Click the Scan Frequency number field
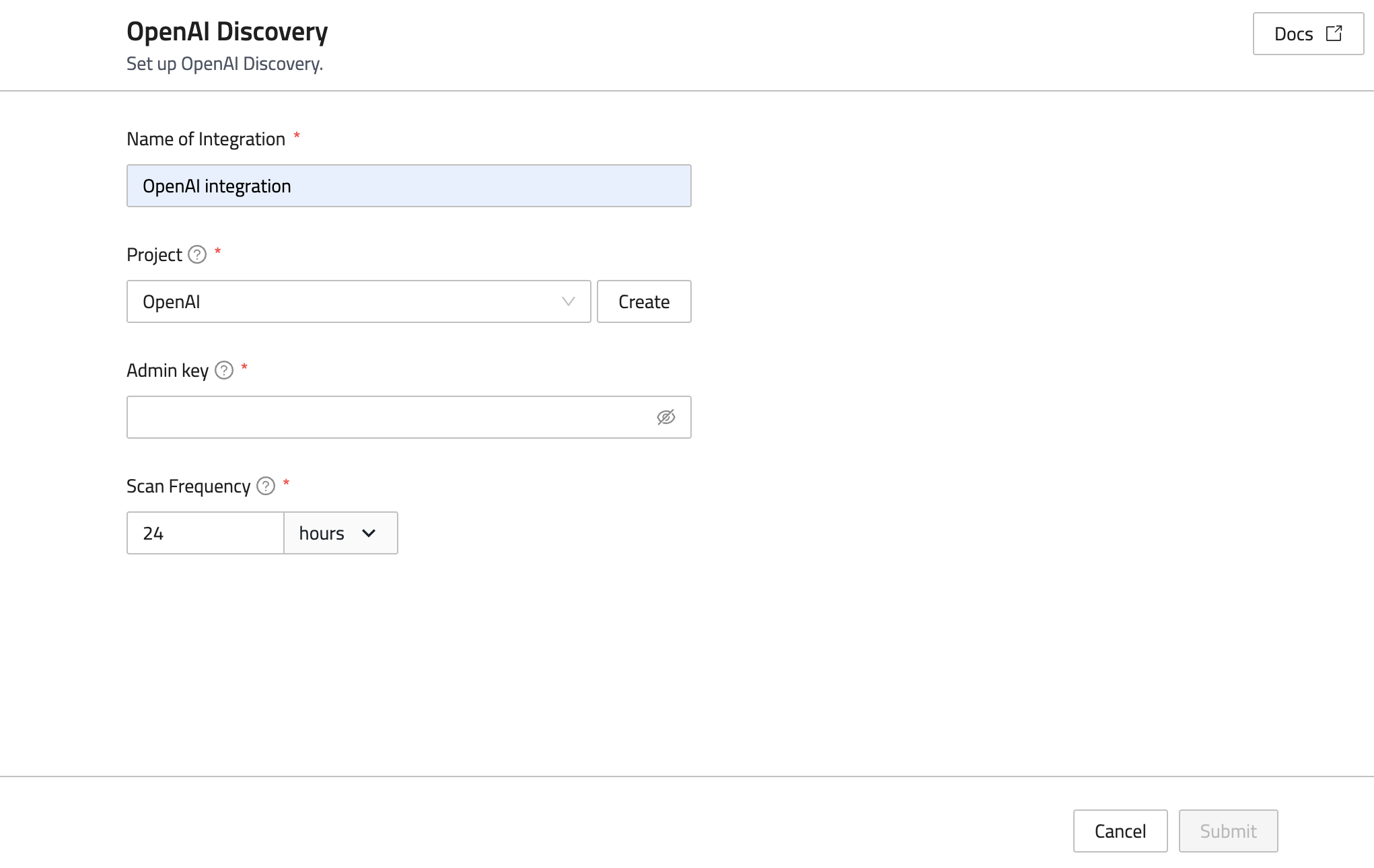The image size is (1374, 868). (205, 533)
